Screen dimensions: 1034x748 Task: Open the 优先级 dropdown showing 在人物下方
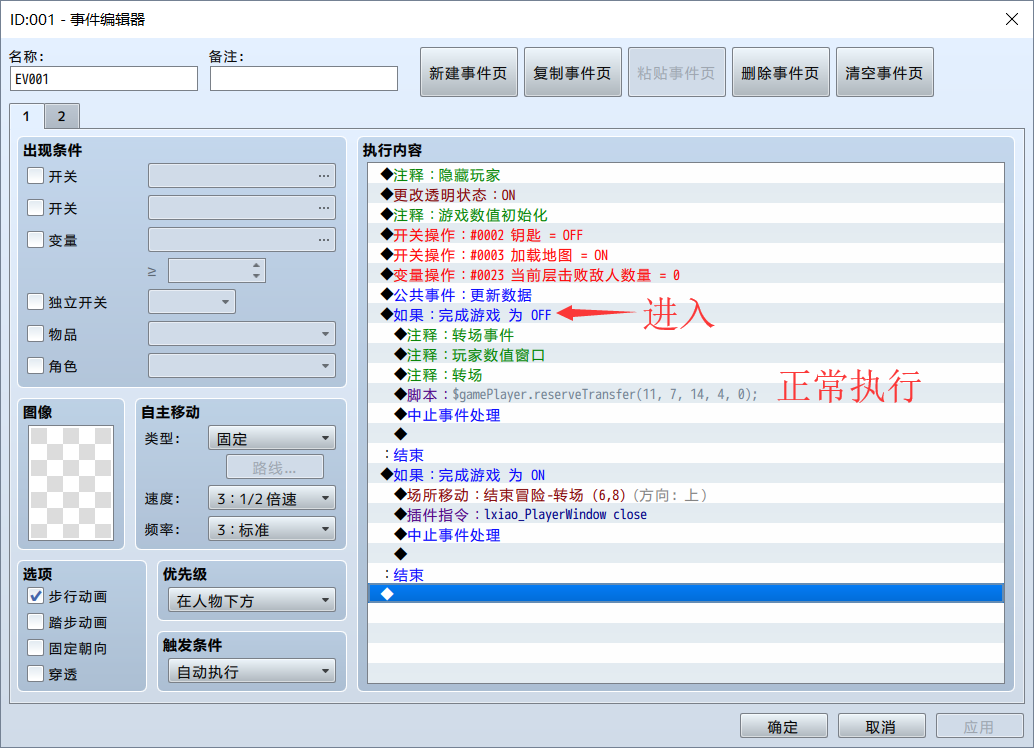tap(252, 600)
